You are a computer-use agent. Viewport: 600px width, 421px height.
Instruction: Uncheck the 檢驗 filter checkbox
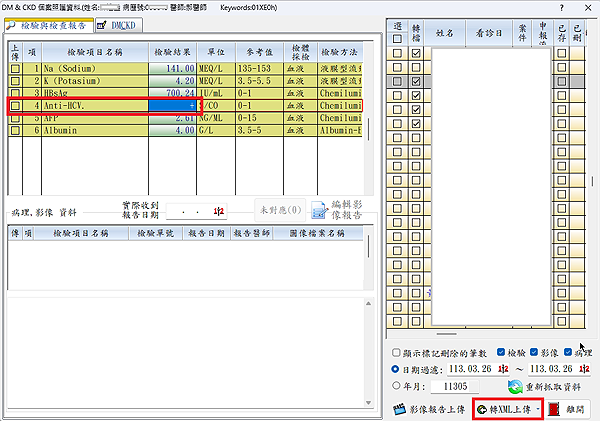pos(501,353)
